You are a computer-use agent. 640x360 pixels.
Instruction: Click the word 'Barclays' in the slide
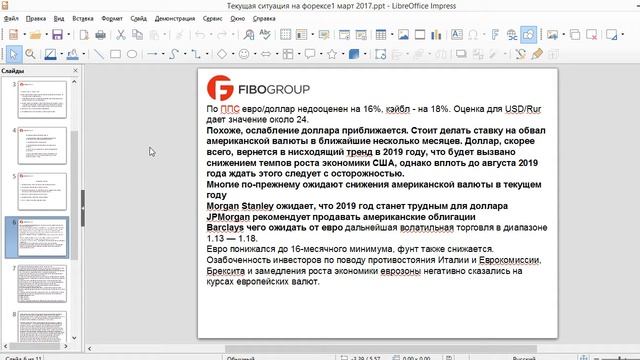click(225, 227)
